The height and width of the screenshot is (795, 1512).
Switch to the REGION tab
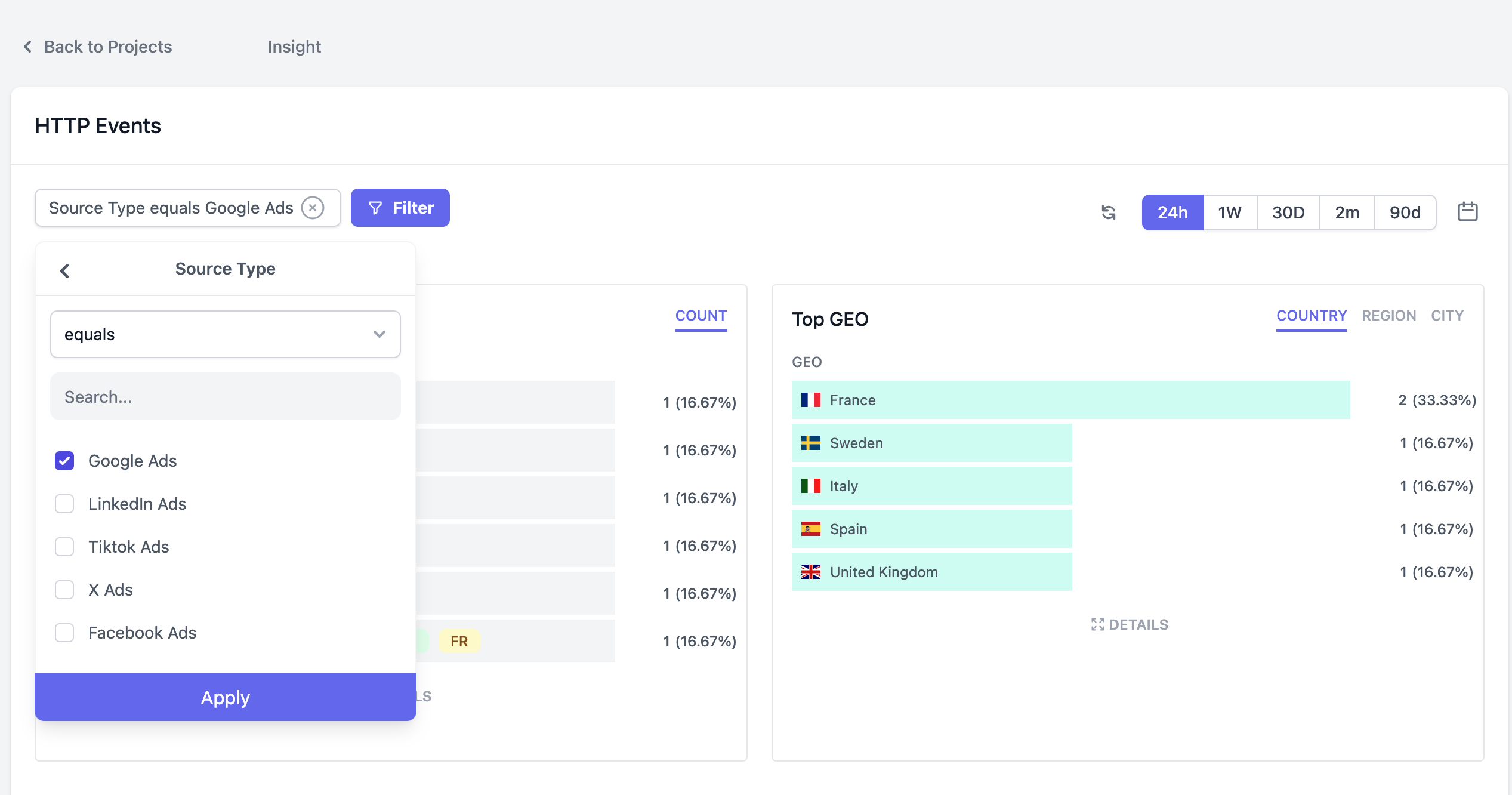(1388, 315)
